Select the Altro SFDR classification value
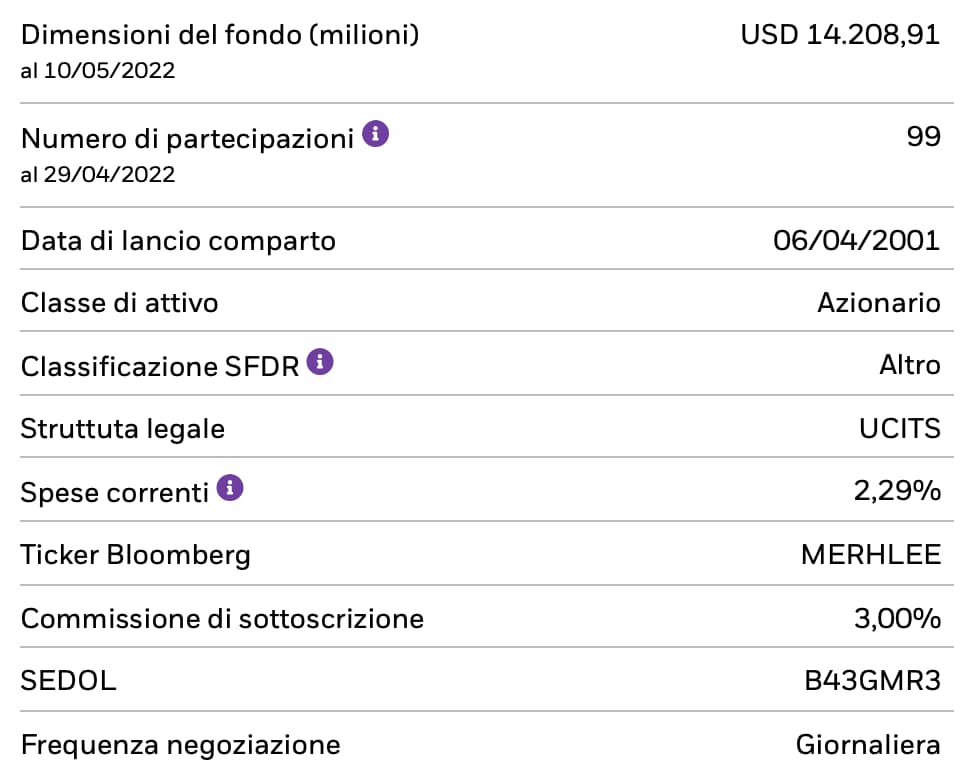The image size is (964, 770). coord(910,365)
